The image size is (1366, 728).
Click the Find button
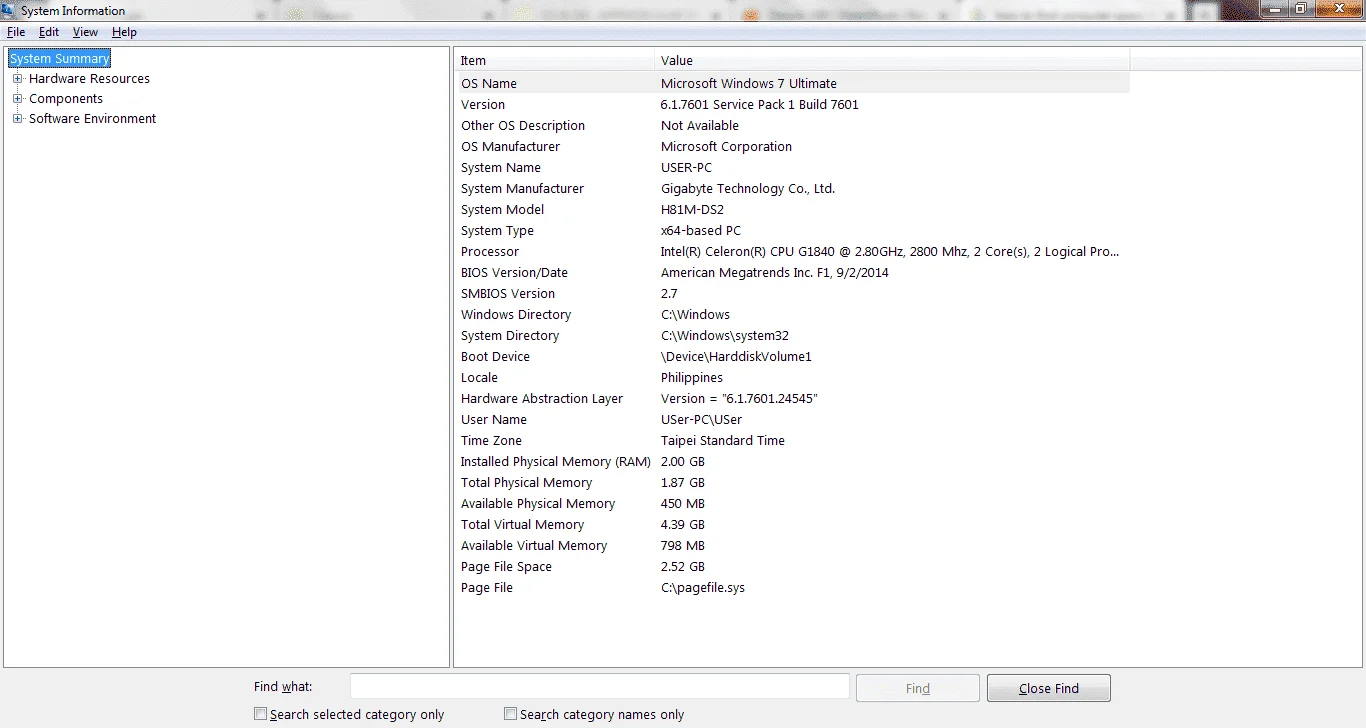[918, 688]
